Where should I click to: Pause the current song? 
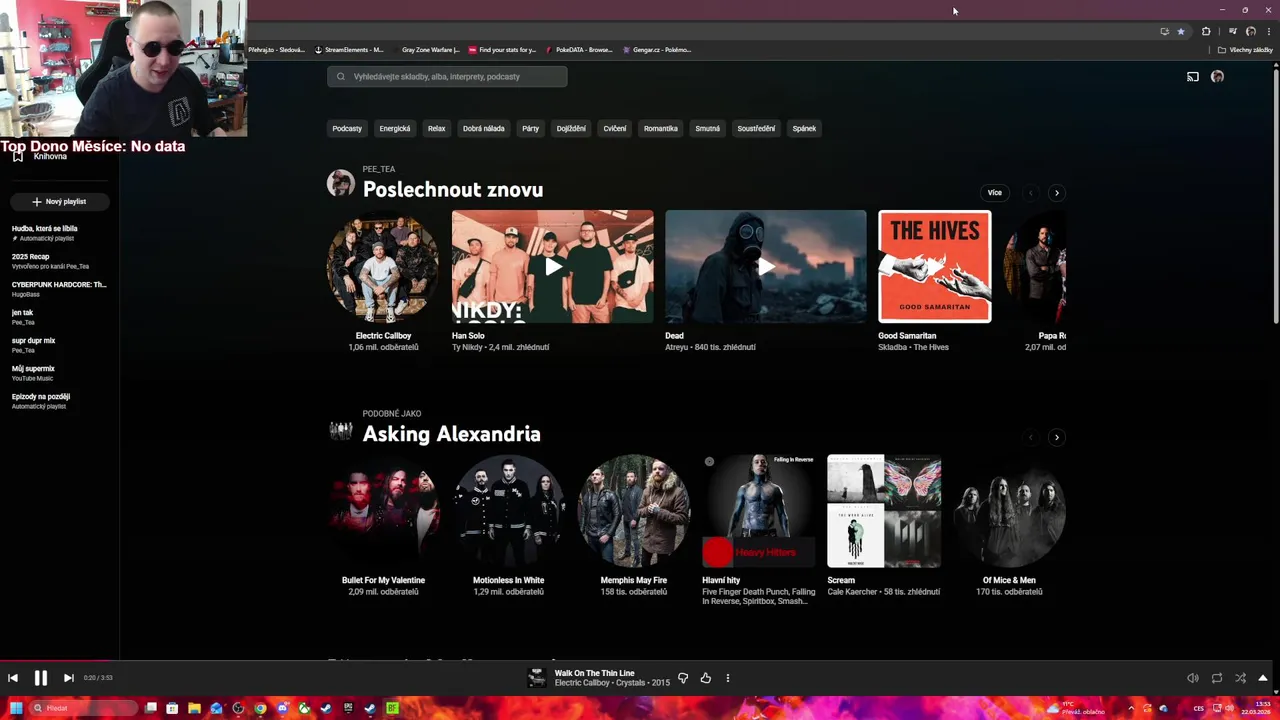click(41, 678)
